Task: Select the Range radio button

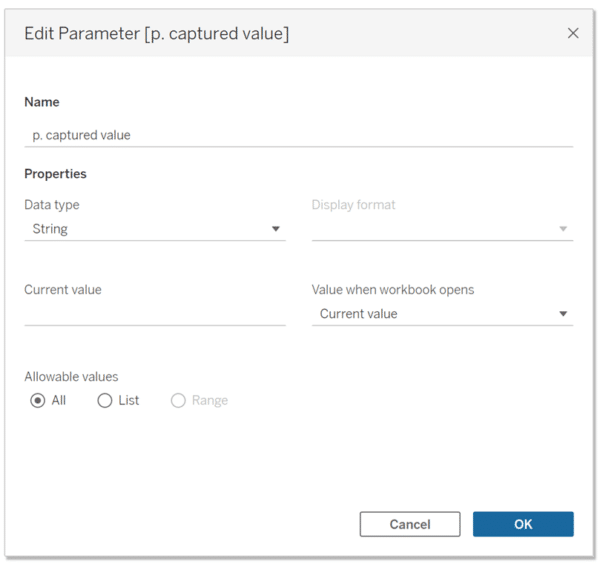Action: (x=178, y=400)
